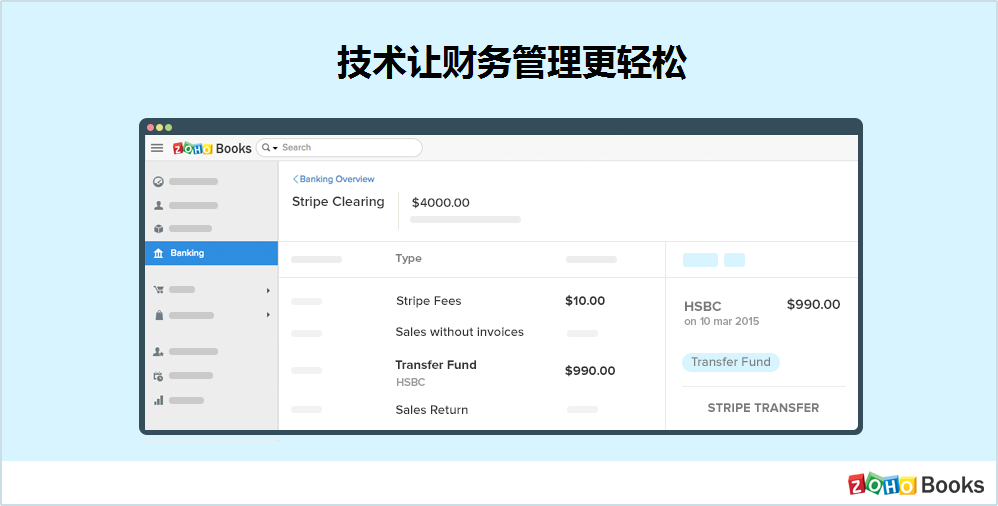Image resolution: width=998 pixels, height=506 pixels.
Task: Open the accountant person-plus sidebar icon
Action: [158, 351]
